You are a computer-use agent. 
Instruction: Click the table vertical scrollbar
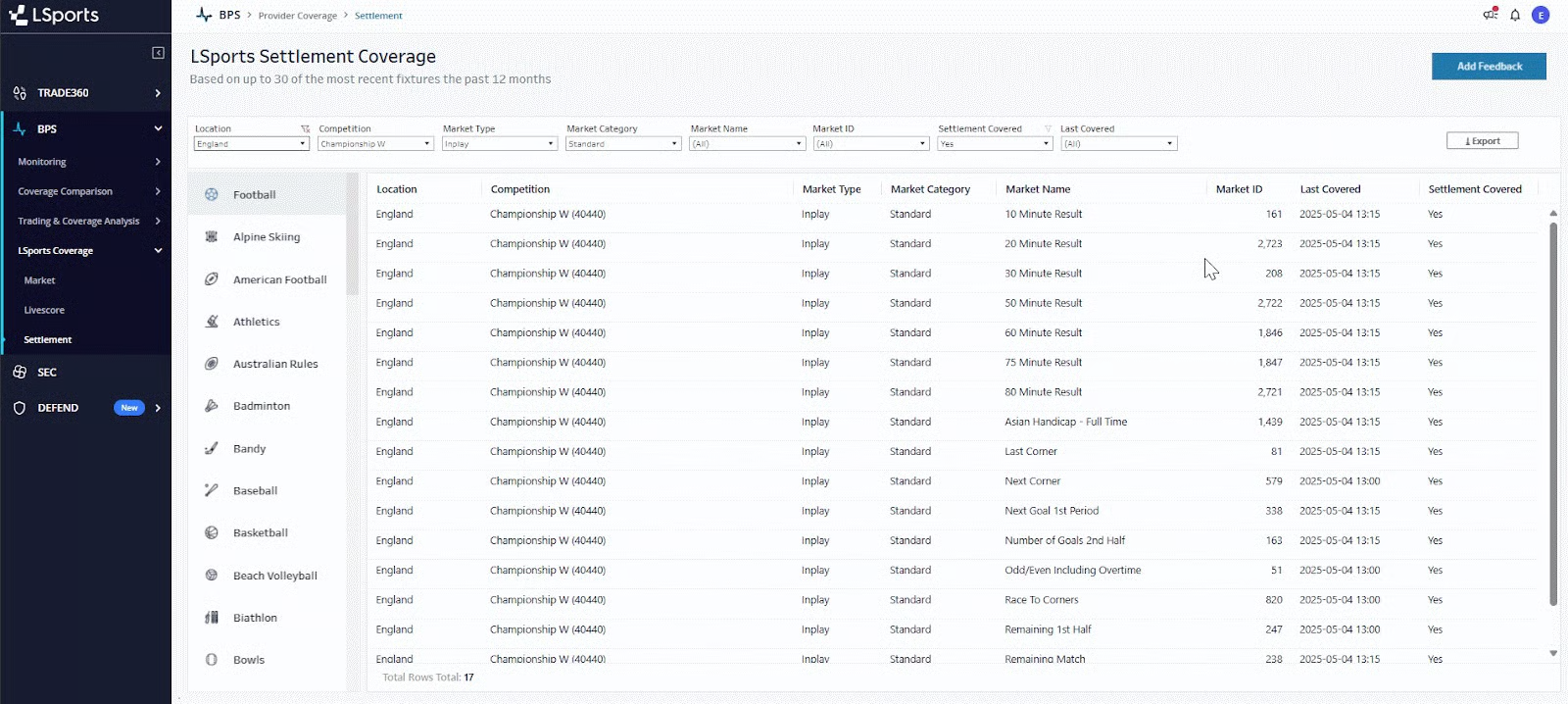point(1552,412)
